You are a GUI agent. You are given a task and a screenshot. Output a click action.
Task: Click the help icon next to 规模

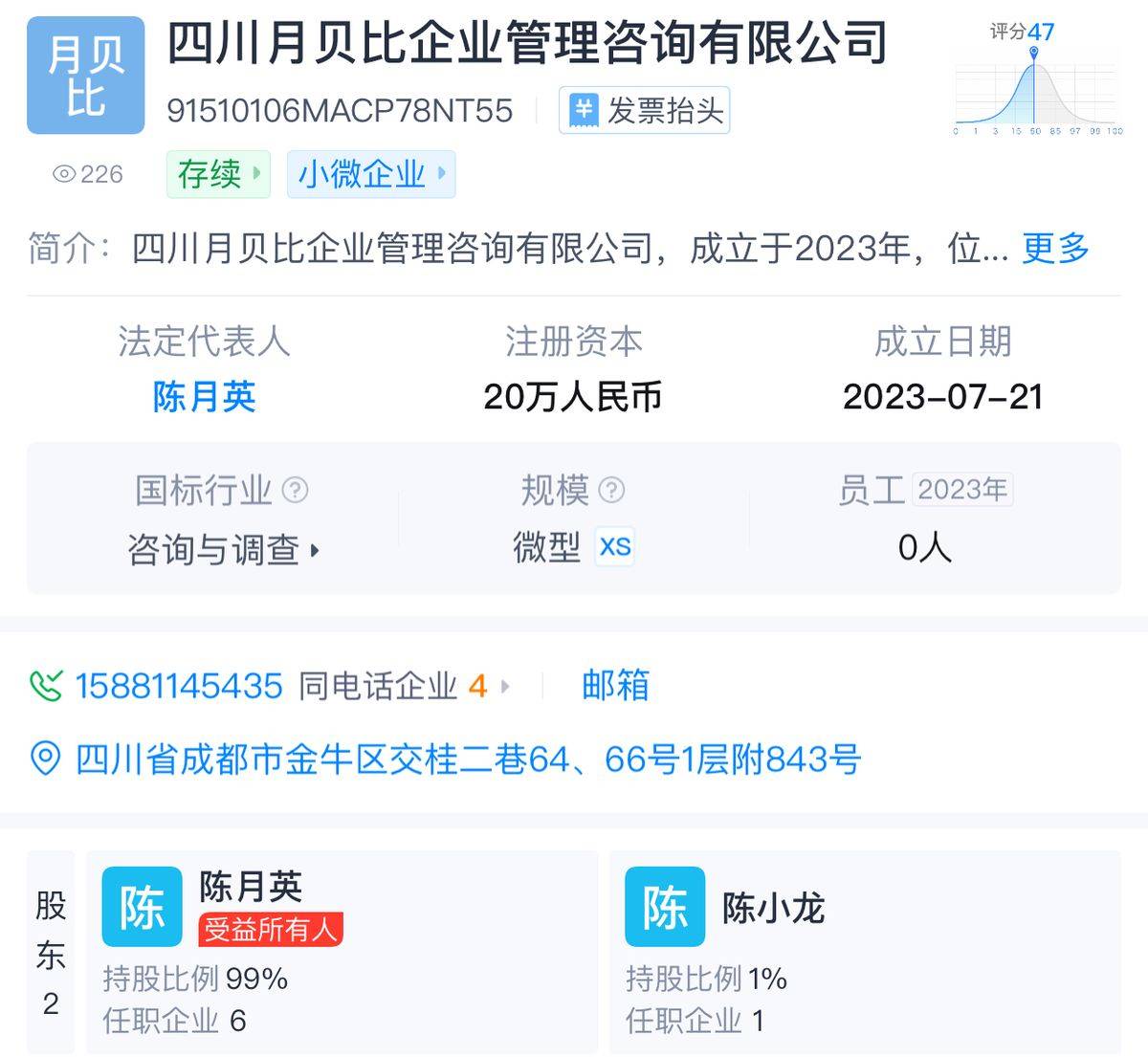(611, 491)
